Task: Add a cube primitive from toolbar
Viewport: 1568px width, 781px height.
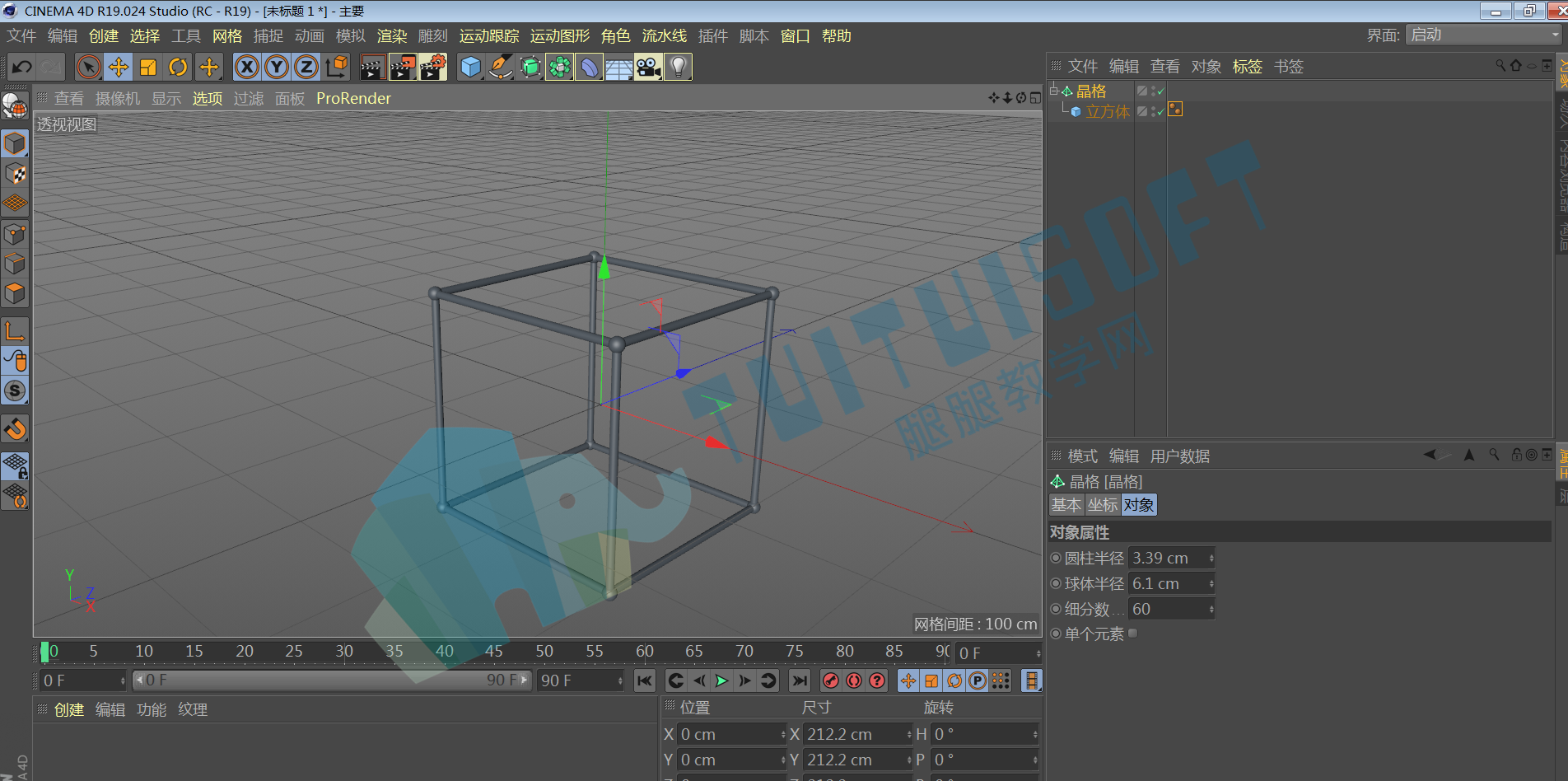Action: tap(470, 68)
